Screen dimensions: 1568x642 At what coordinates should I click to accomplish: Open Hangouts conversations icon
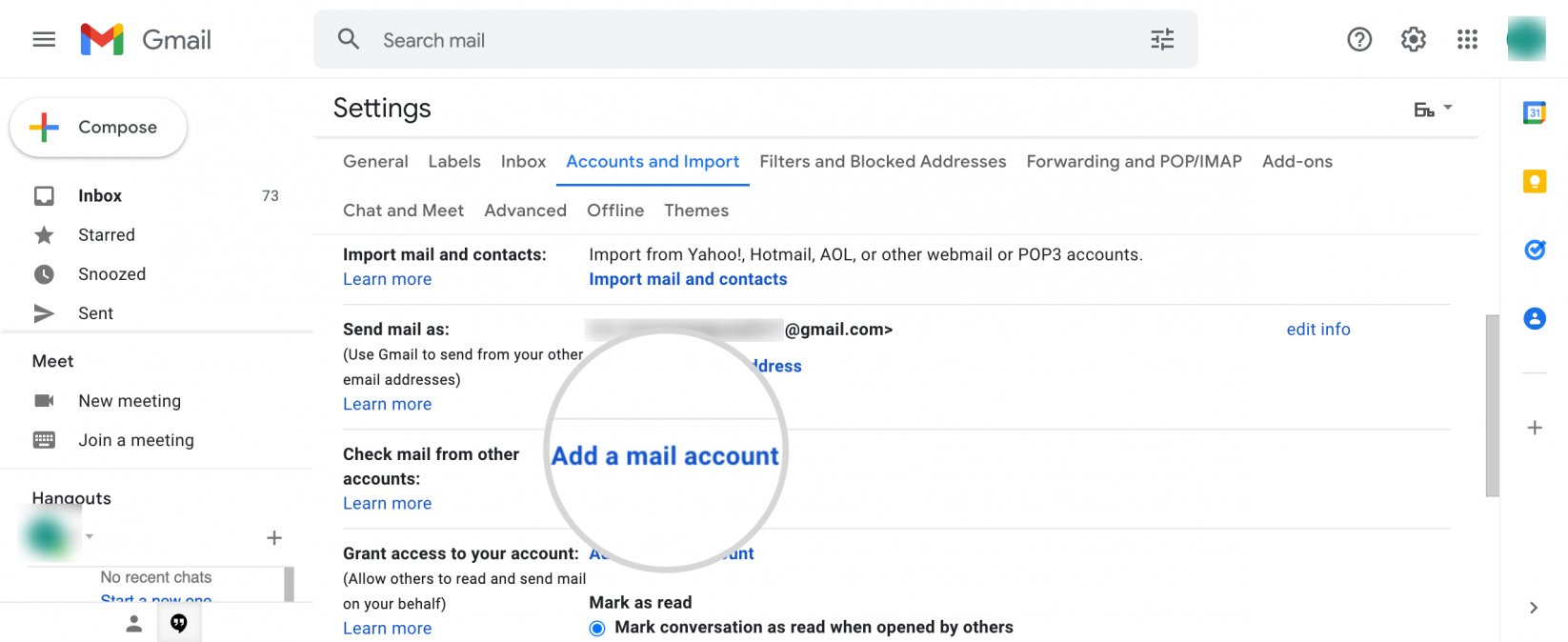[179, 623]
